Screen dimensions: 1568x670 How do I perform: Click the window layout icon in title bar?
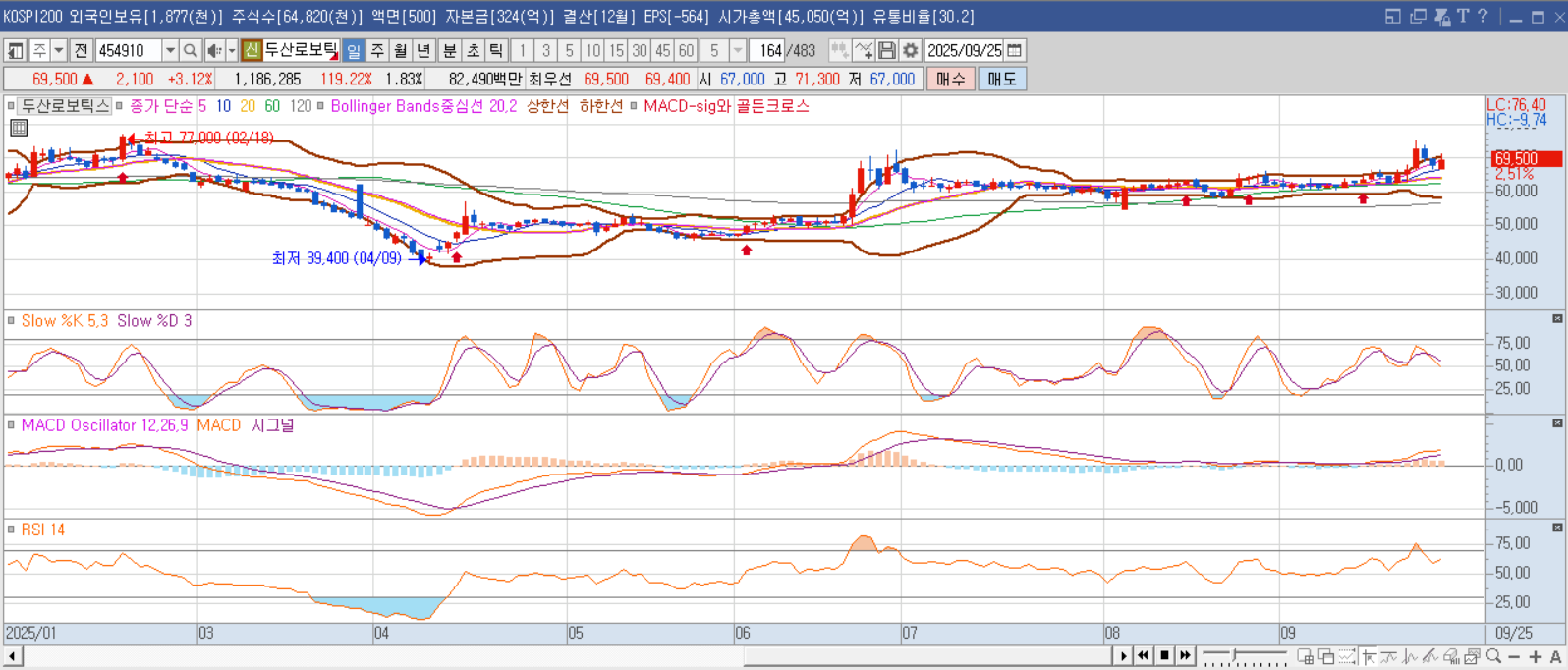click(1393, 16)
